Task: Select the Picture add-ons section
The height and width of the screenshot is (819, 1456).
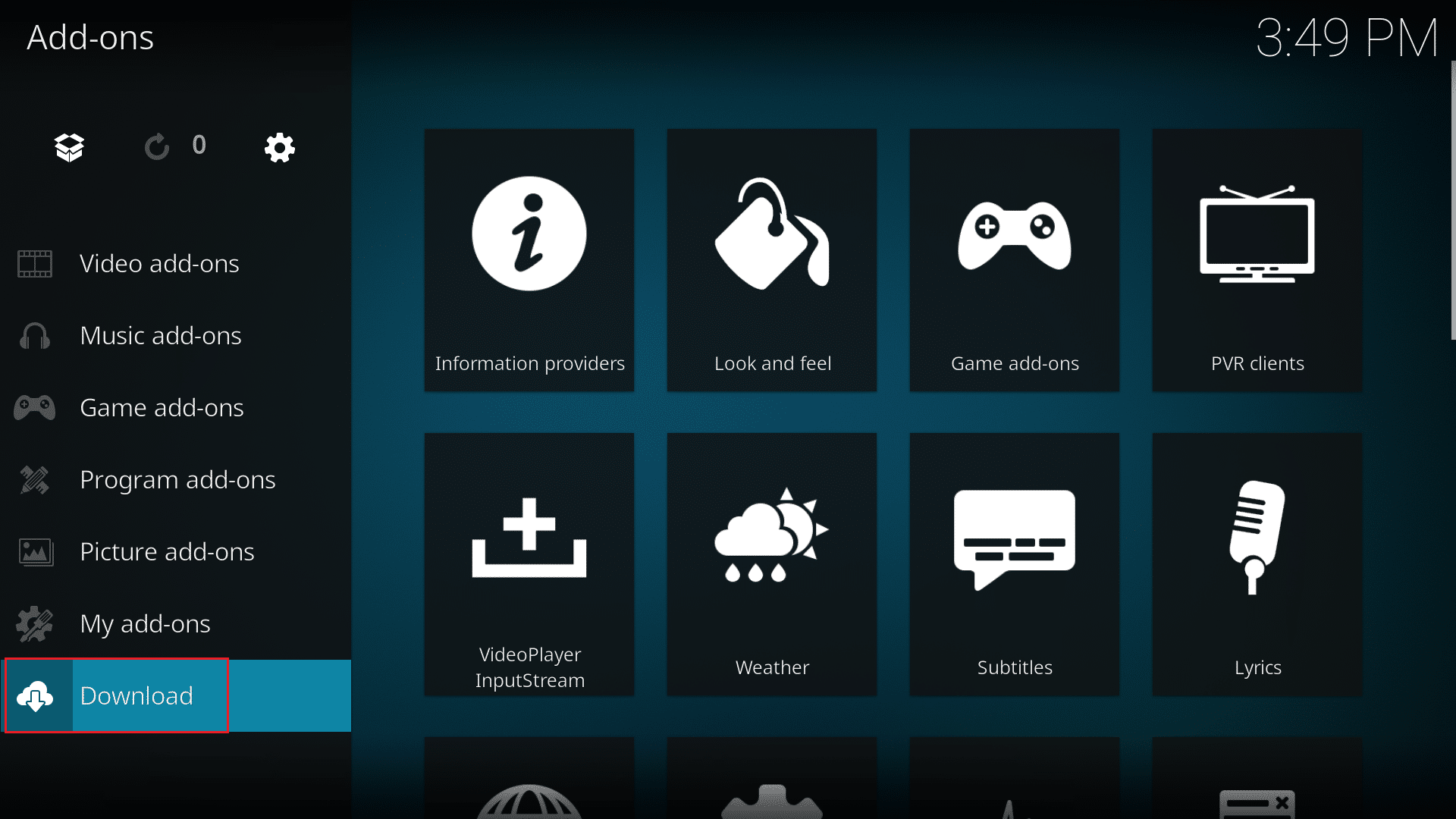Action: [x=167, y=551]
